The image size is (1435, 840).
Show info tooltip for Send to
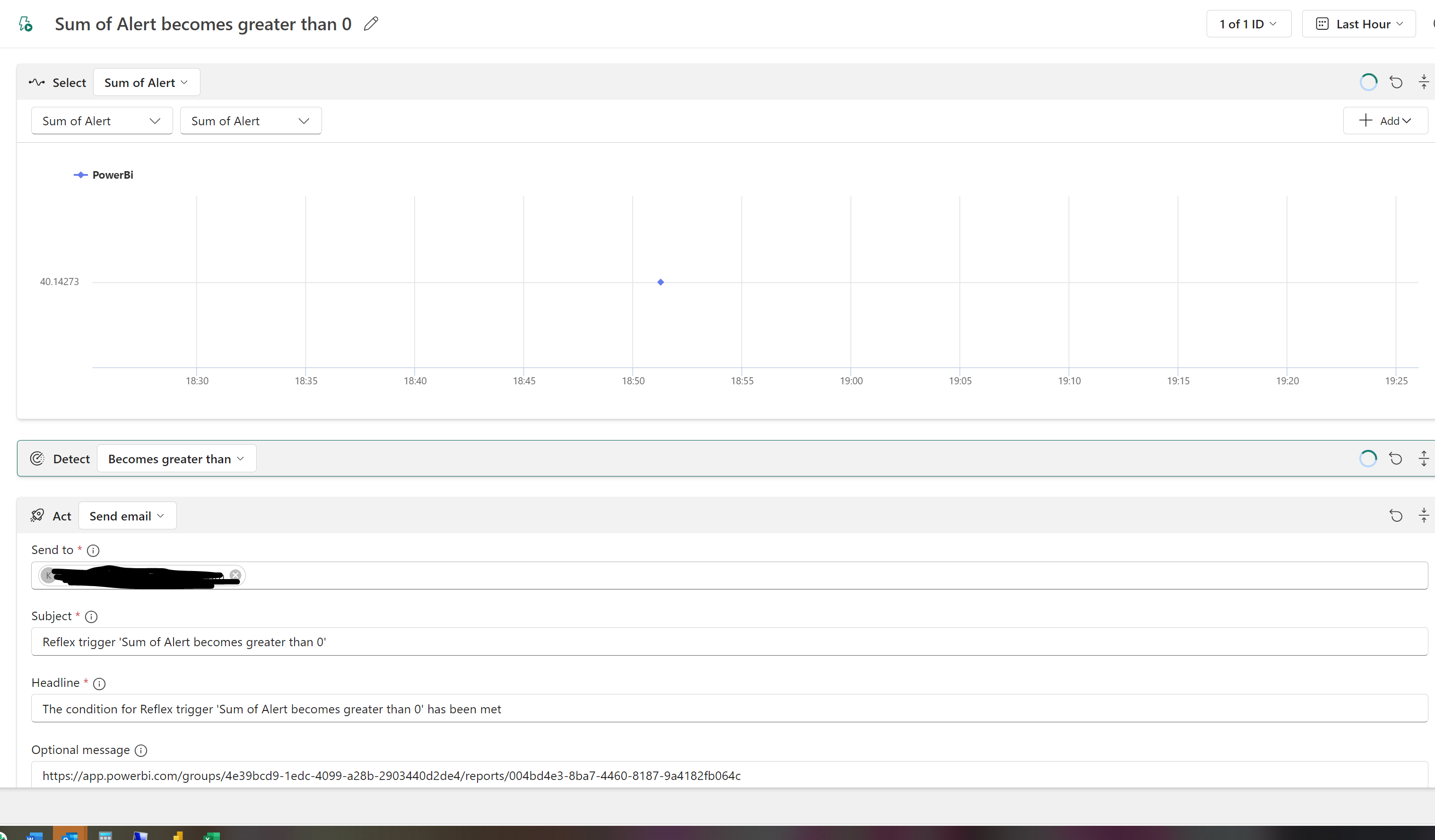(x=93, y=551)
